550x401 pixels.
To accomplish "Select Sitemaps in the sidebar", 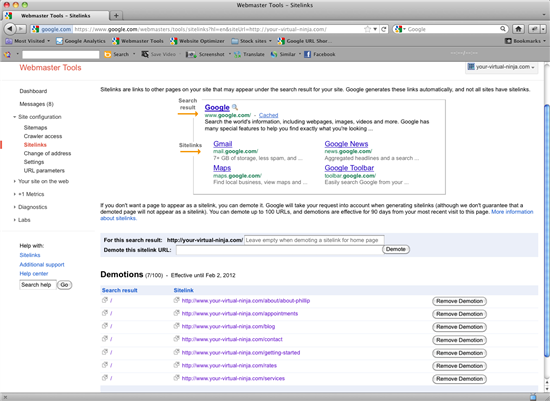I will coord(35,127).
